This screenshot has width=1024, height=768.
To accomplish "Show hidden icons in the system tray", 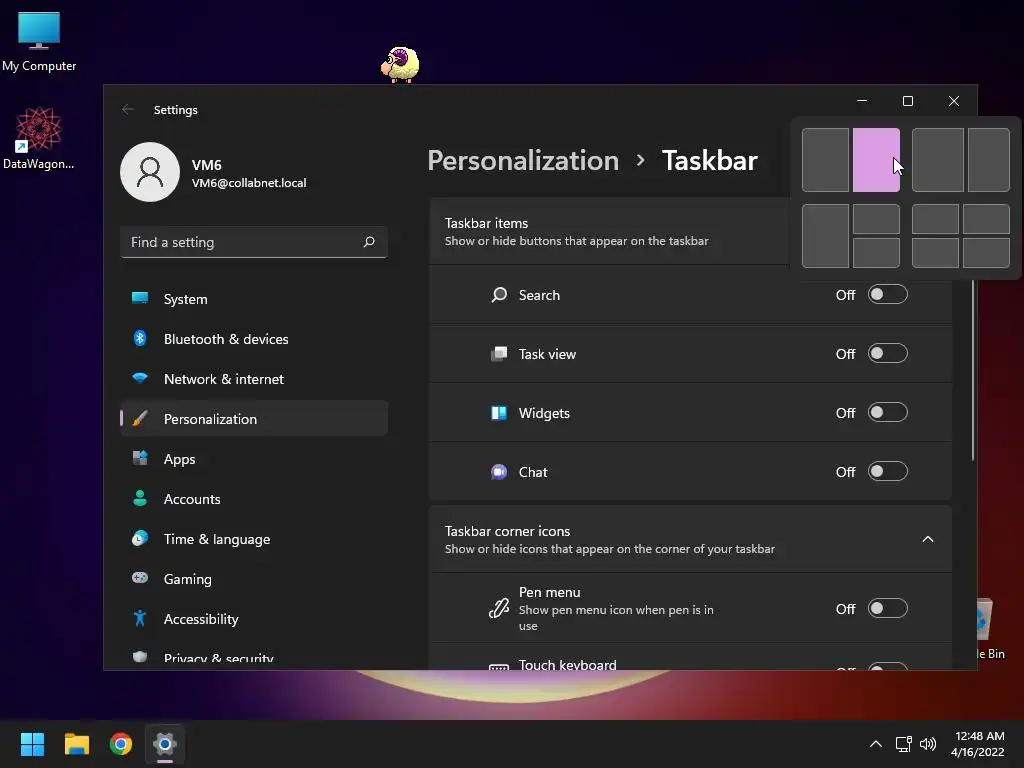I will tap(876, 744).
